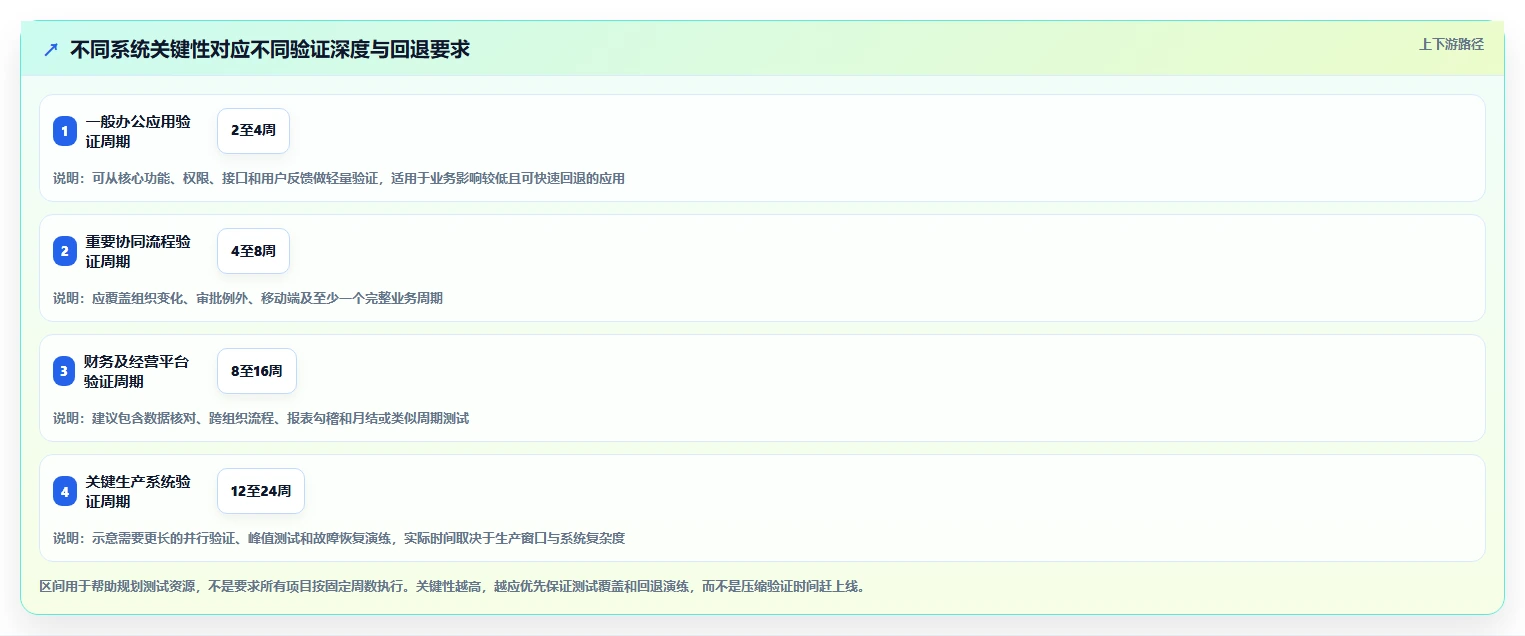Click the label 关键生产系统验证周期
1525x636 pixels.
(x=138, y=491)
